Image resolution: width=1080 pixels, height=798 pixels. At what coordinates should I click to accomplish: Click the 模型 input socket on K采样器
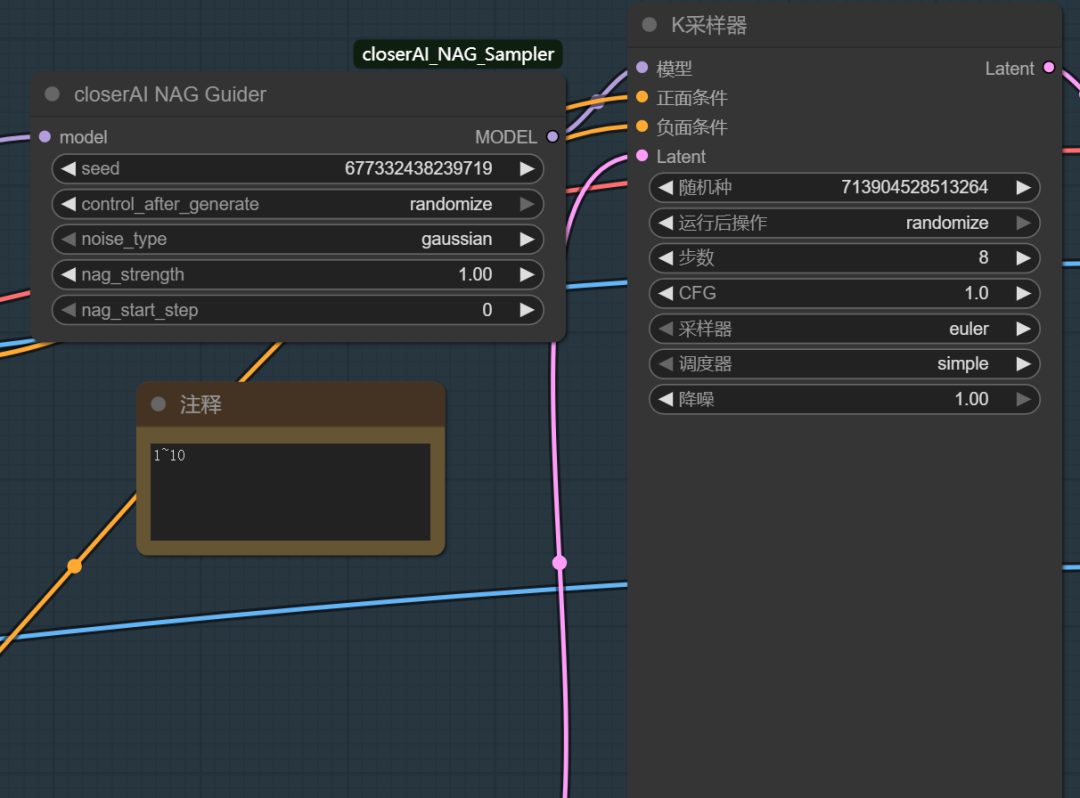tap(642, 67)
